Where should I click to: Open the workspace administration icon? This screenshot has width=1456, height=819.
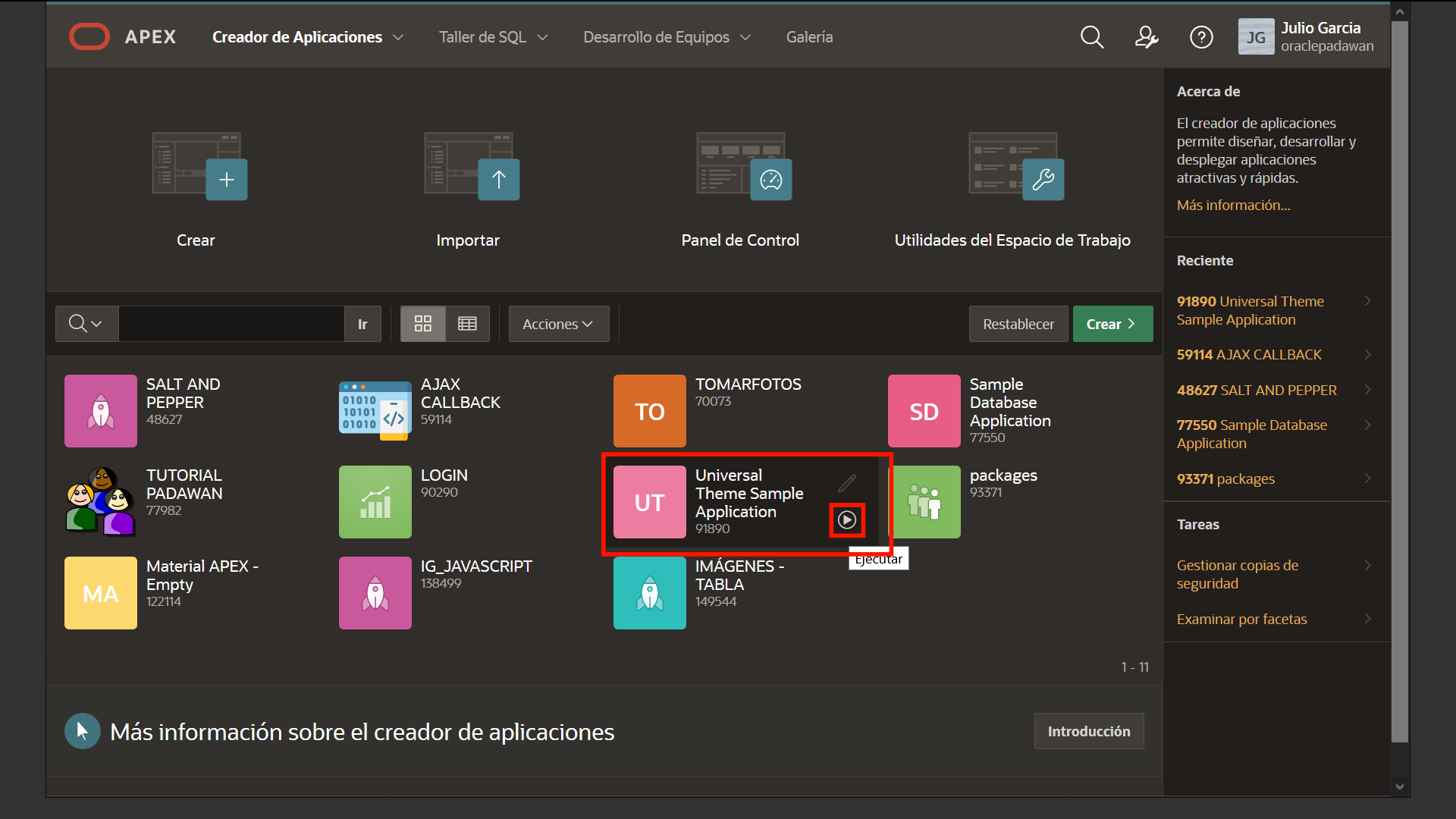point(1146,36)
